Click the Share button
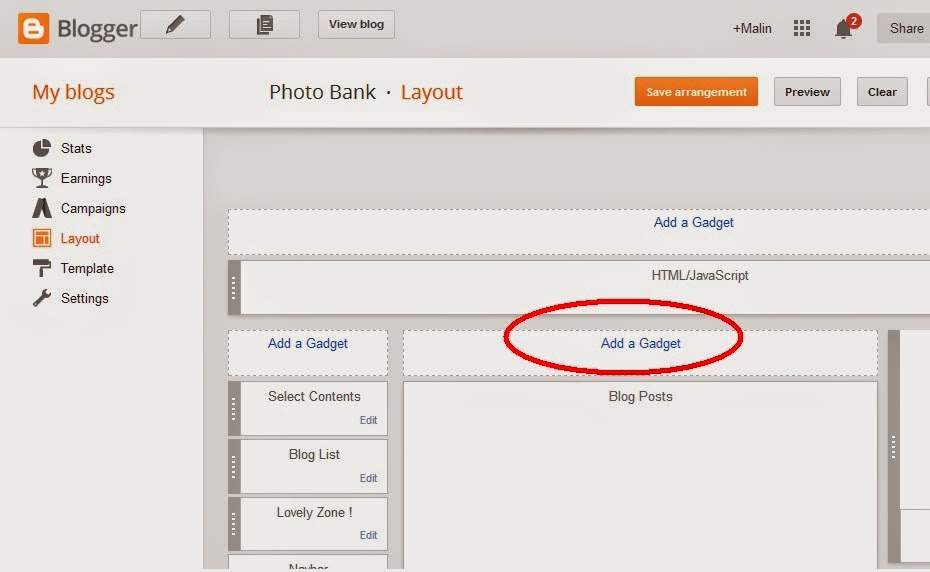The height and width of the screenshot is (572, 930). (x=906, y=28)
